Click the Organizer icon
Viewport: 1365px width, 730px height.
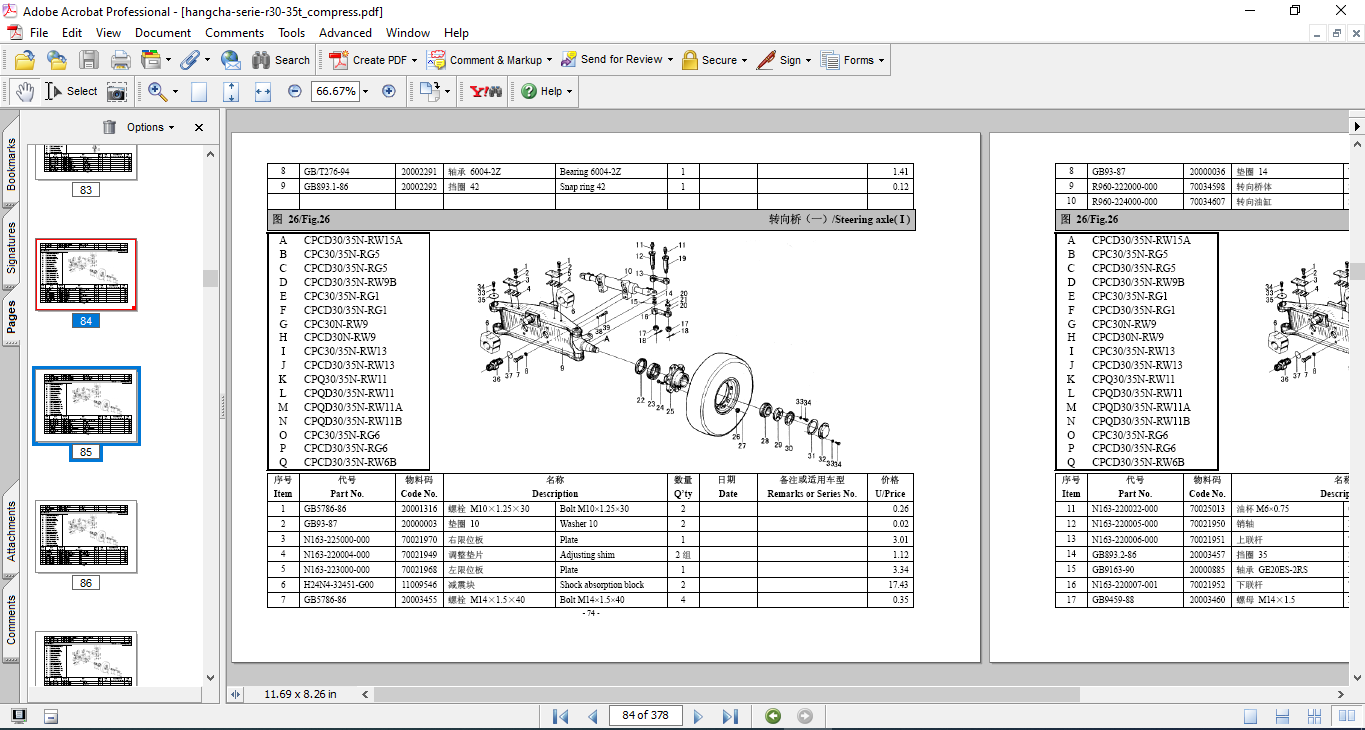pos(151,60)
